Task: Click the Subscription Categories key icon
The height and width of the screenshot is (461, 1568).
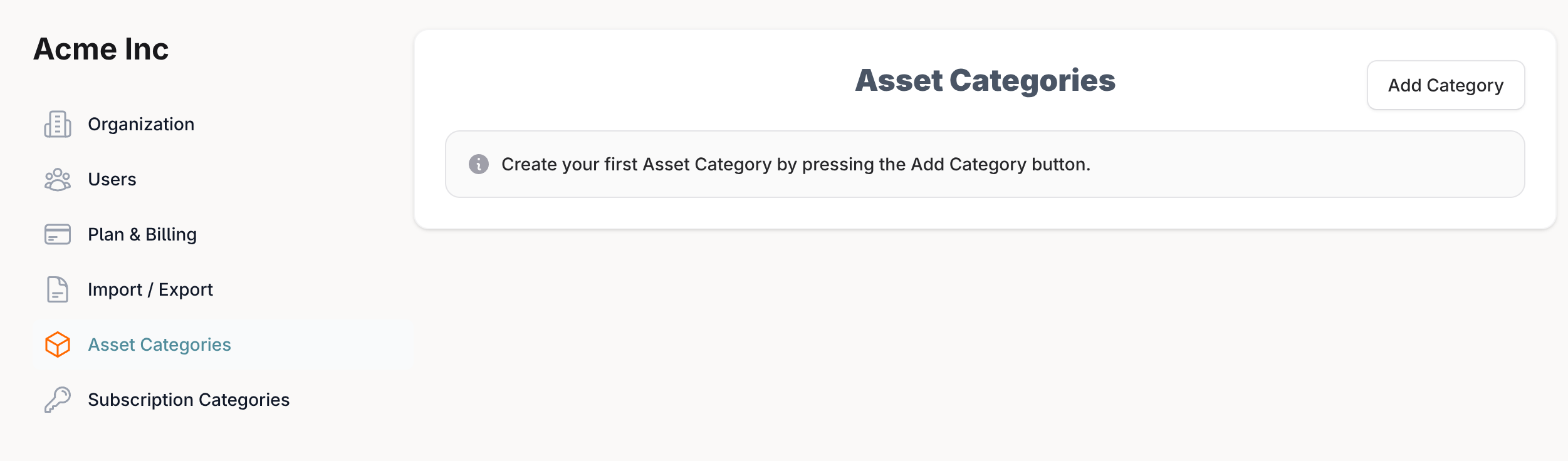Action: click(x=58, y=400)
